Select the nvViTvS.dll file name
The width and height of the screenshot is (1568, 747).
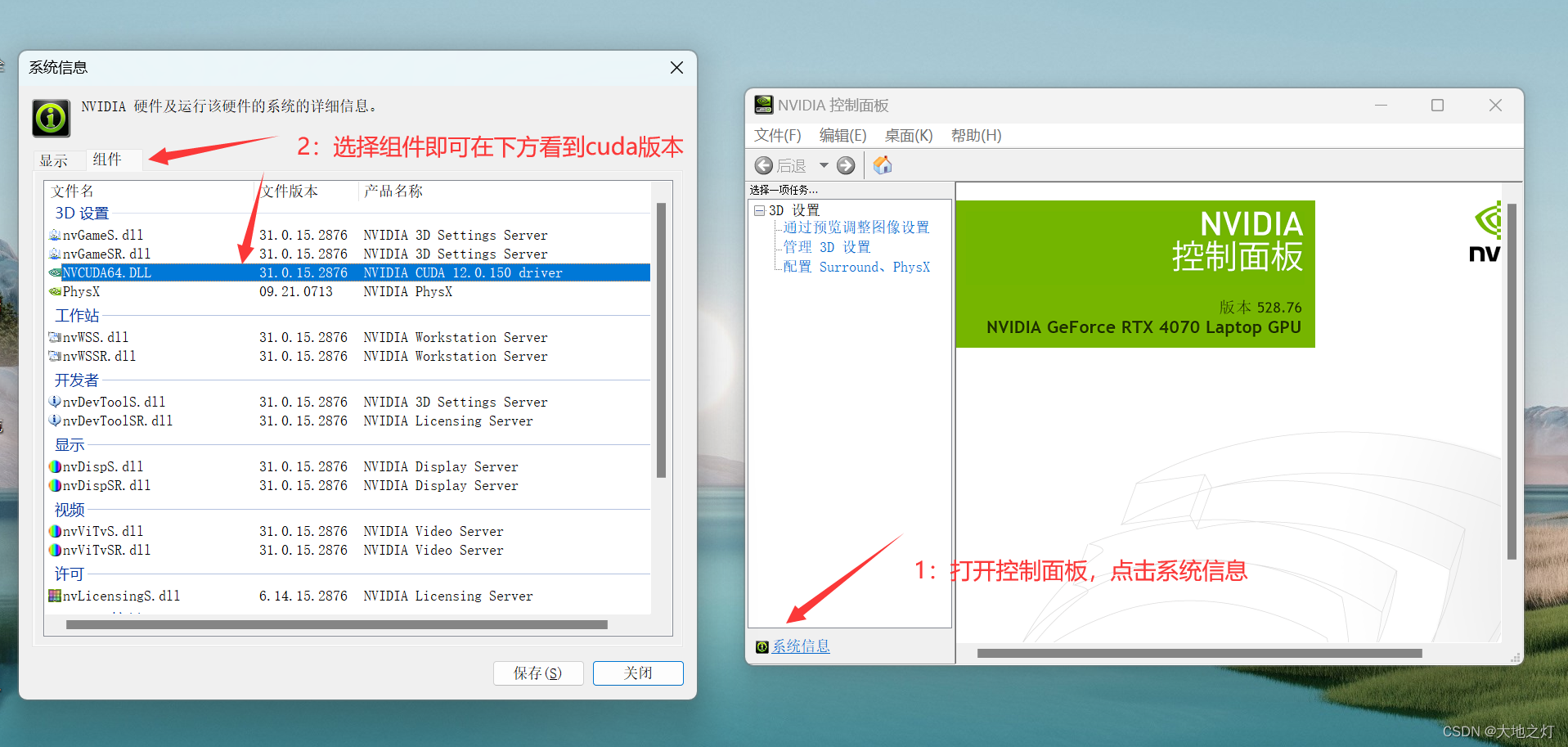(103, 531)
